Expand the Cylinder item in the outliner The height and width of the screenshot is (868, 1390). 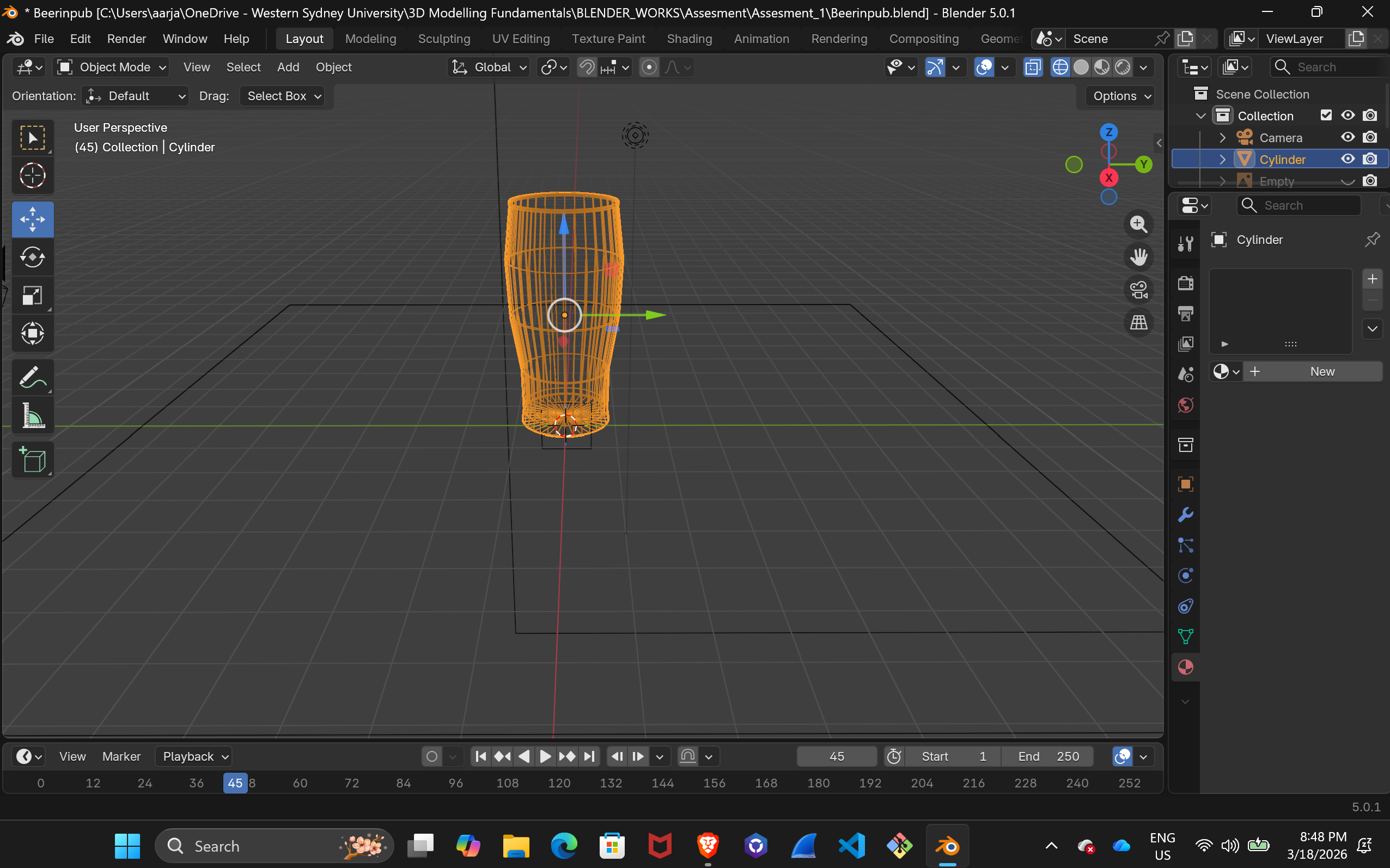pyautogui.click(x=1222, y=159)
